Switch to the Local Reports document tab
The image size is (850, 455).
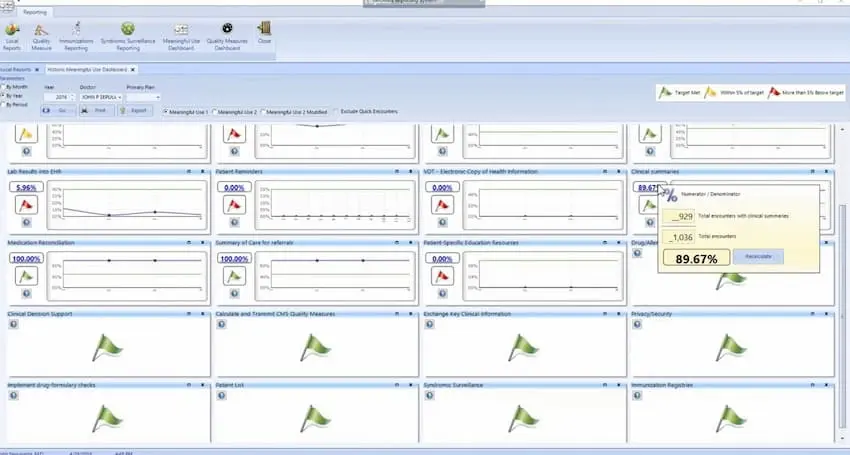[16, 69]
